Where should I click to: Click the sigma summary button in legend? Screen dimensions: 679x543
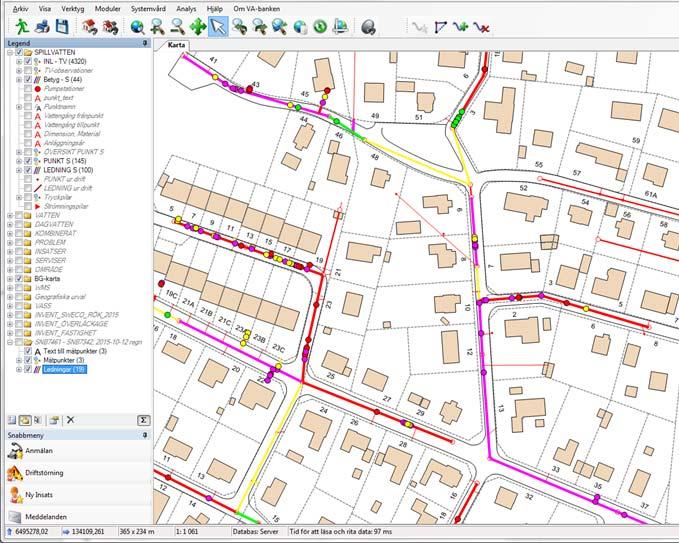(143, 420)
